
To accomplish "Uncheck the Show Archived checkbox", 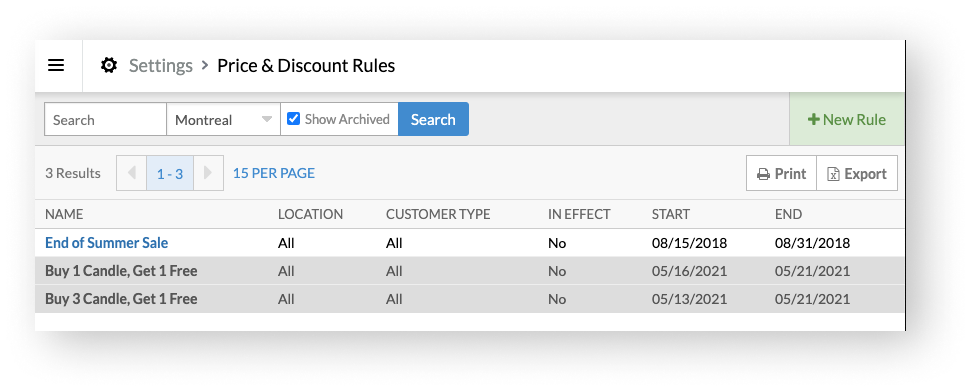I will [x=294, y=118].
